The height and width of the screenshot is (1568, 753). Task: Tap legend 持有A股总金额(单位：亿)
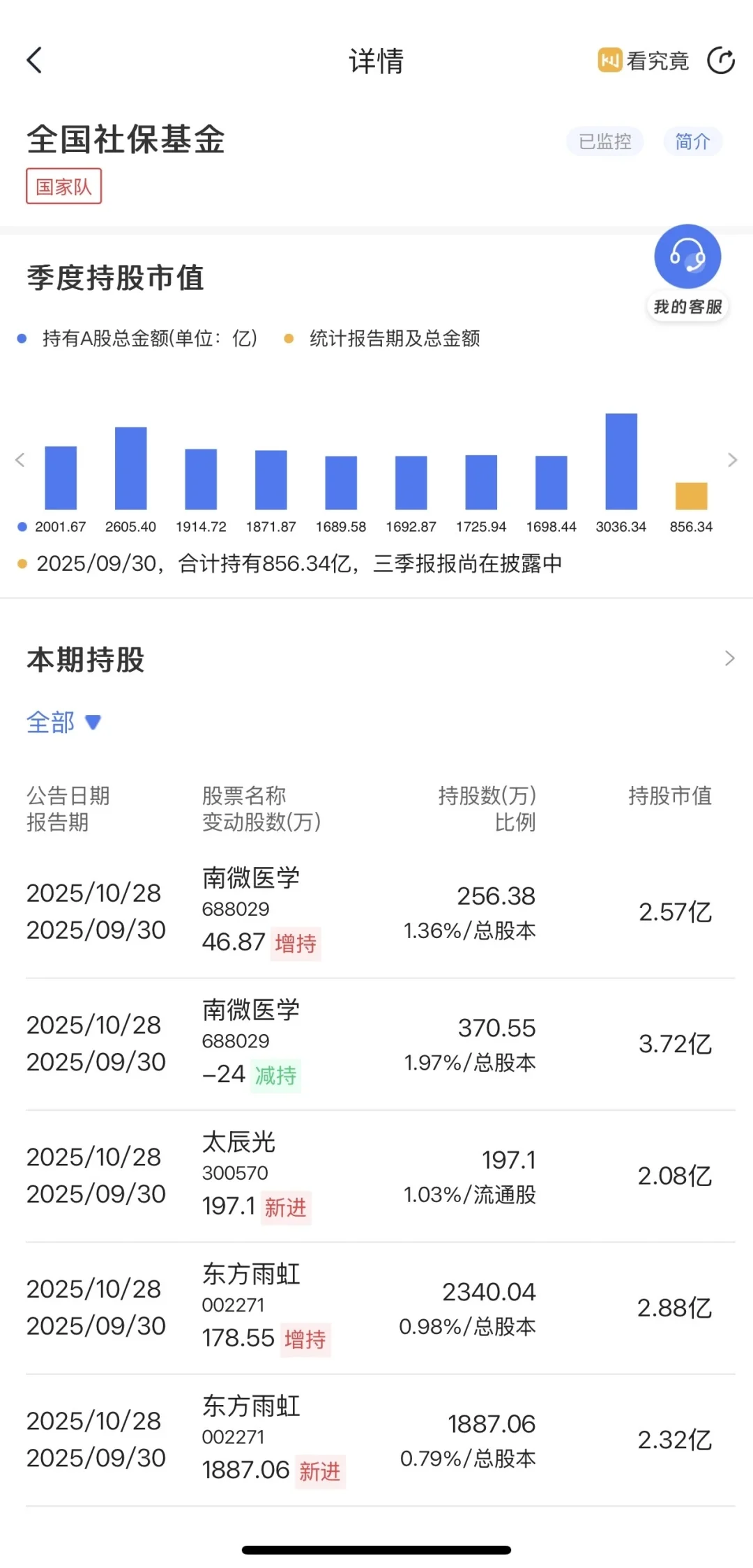coord(139,339)
